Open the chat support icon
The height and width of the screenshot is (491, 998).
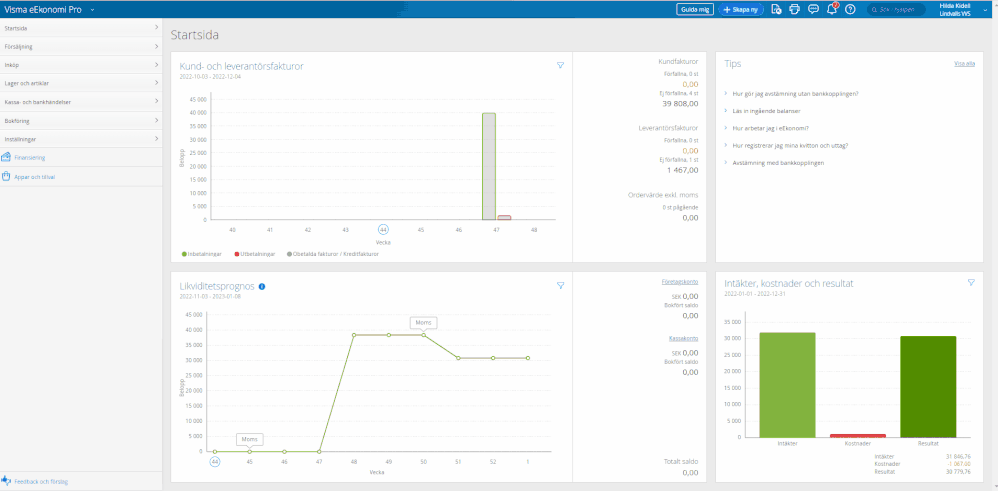(813, 9)
